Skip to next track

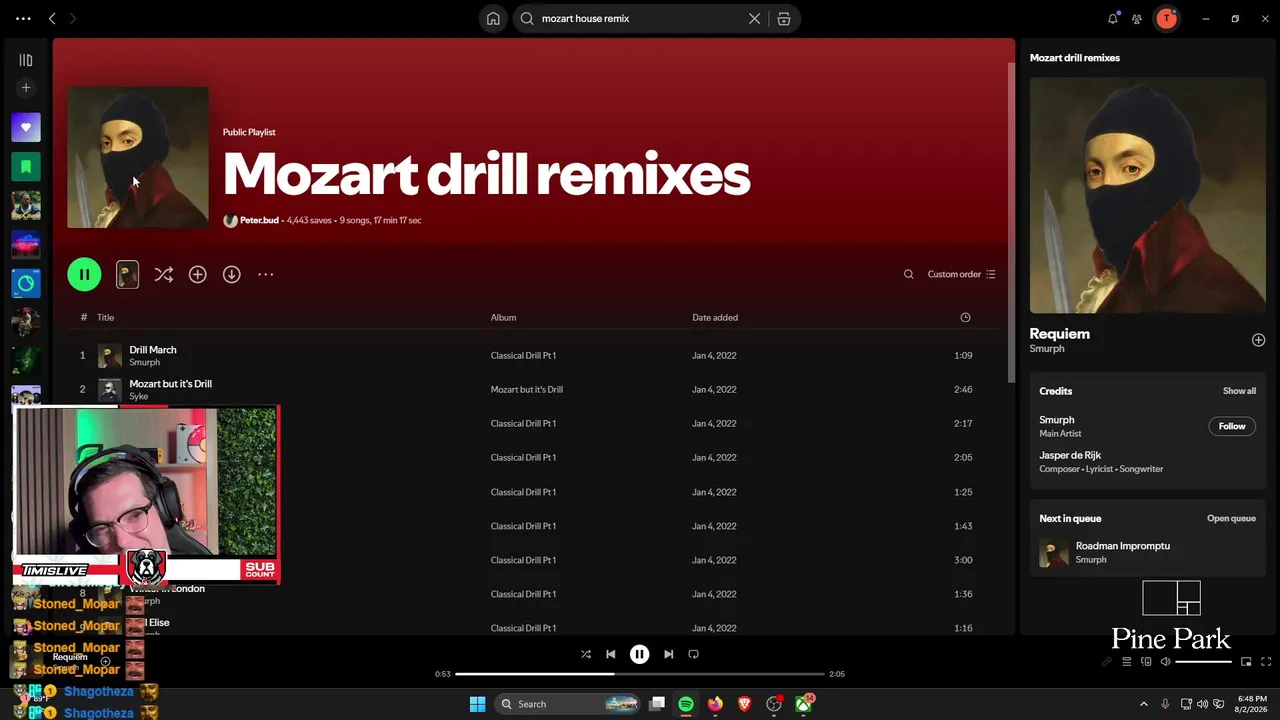point(669,654)
